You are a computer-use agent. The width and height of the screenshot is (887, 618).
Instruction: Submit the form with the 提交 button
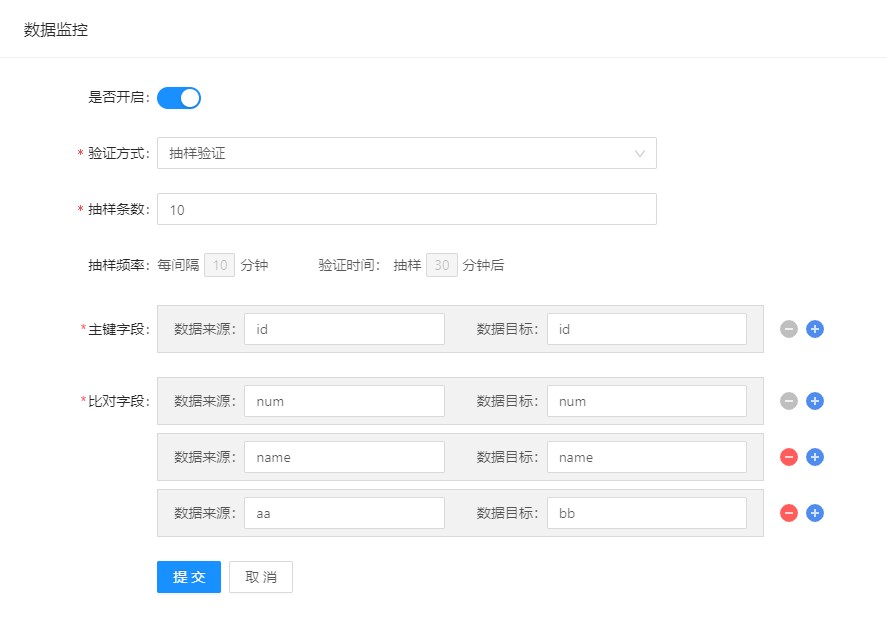(189, 577)
